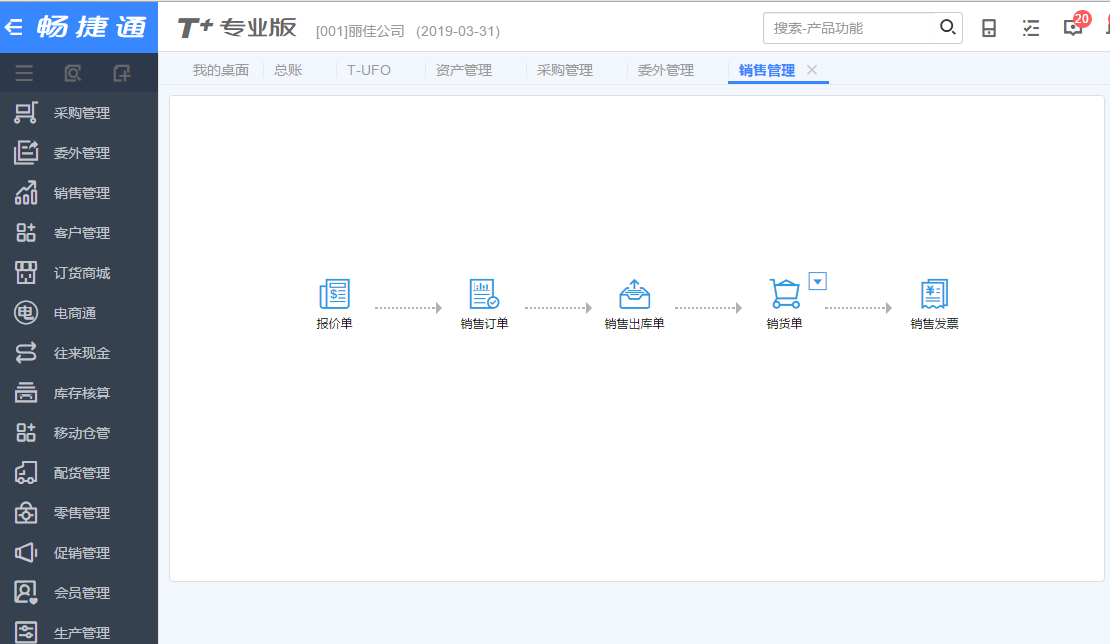Viewport: 1110px width, 644px height.
Task: Click the (2019-03-31) date label
Action: [458, 31]
